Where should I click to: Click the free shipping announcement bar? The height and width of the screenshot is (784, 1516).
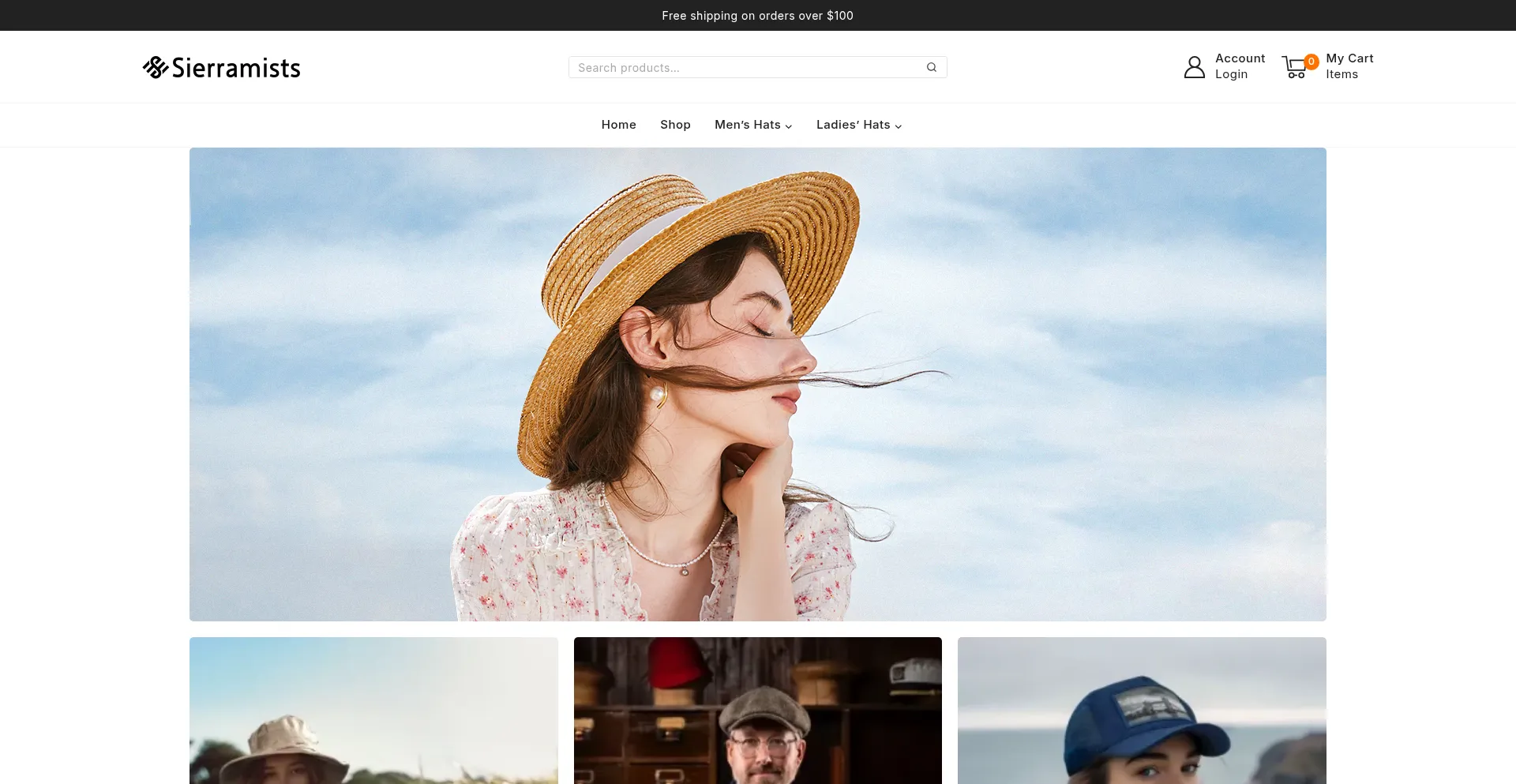[757, 14]
